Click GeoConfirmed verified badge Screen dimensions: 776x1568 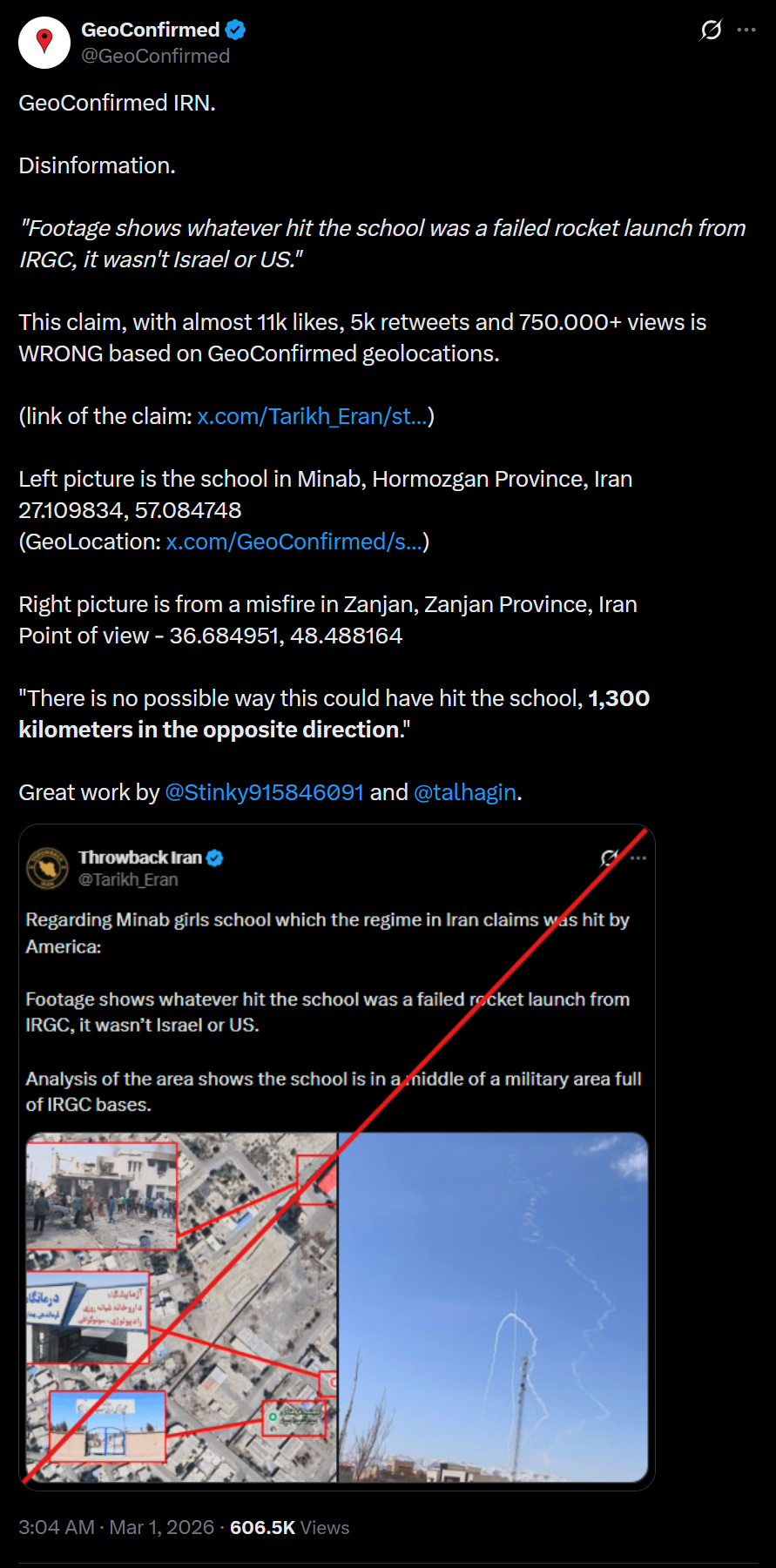pos(235,30)
